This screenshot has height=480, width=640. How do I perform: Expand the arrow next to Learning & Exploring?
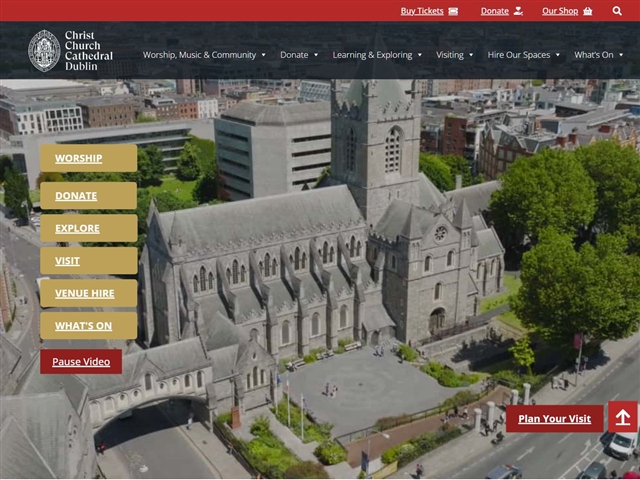[420, 55]
